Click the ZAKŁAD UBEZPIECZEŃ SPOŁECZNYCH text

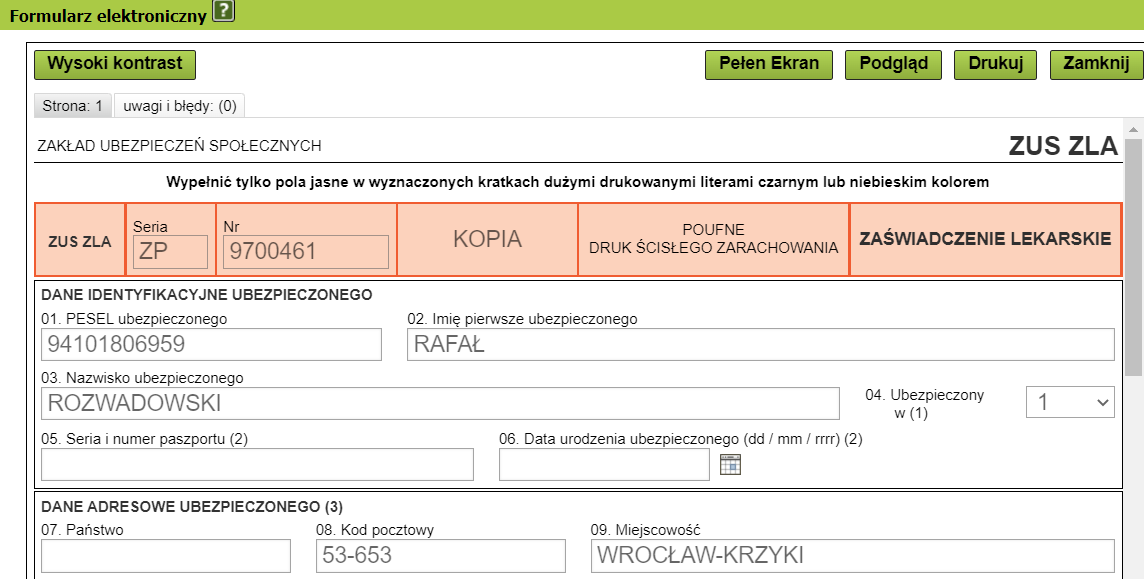coord(179,146)
